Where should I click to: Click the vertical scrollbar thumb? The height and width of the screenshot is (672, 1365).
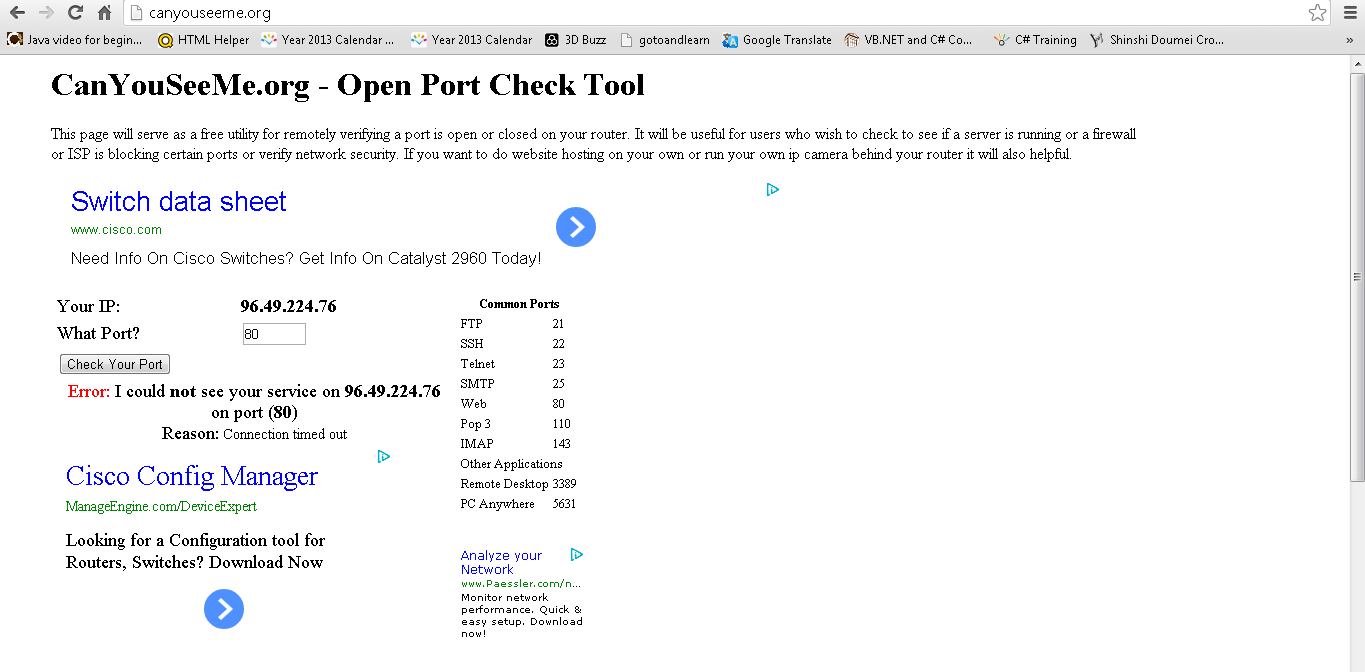point(1357,279)
